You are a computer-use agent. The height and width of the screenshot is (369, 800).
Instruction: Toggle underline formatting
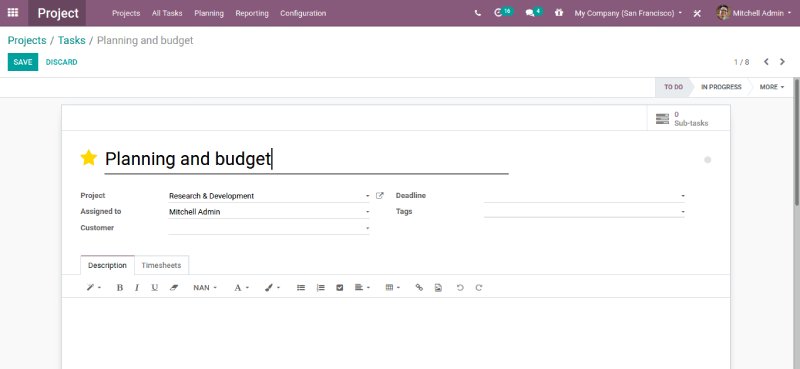point(155,287)
